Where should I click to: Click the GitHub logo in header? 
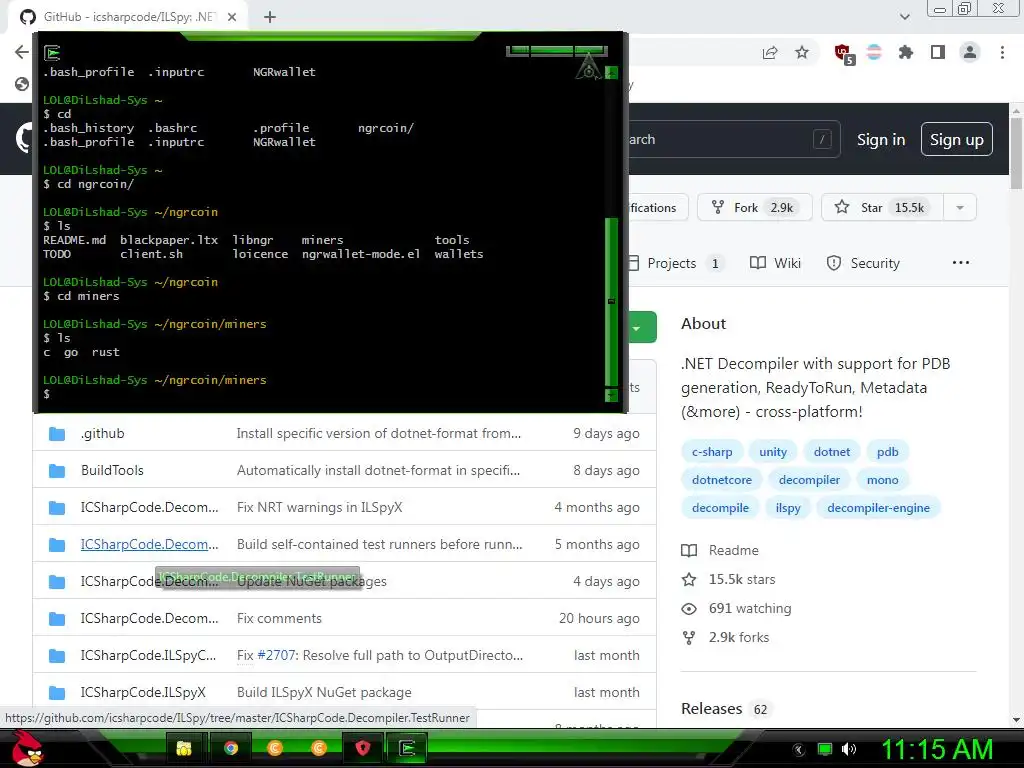tap(24, 138)
